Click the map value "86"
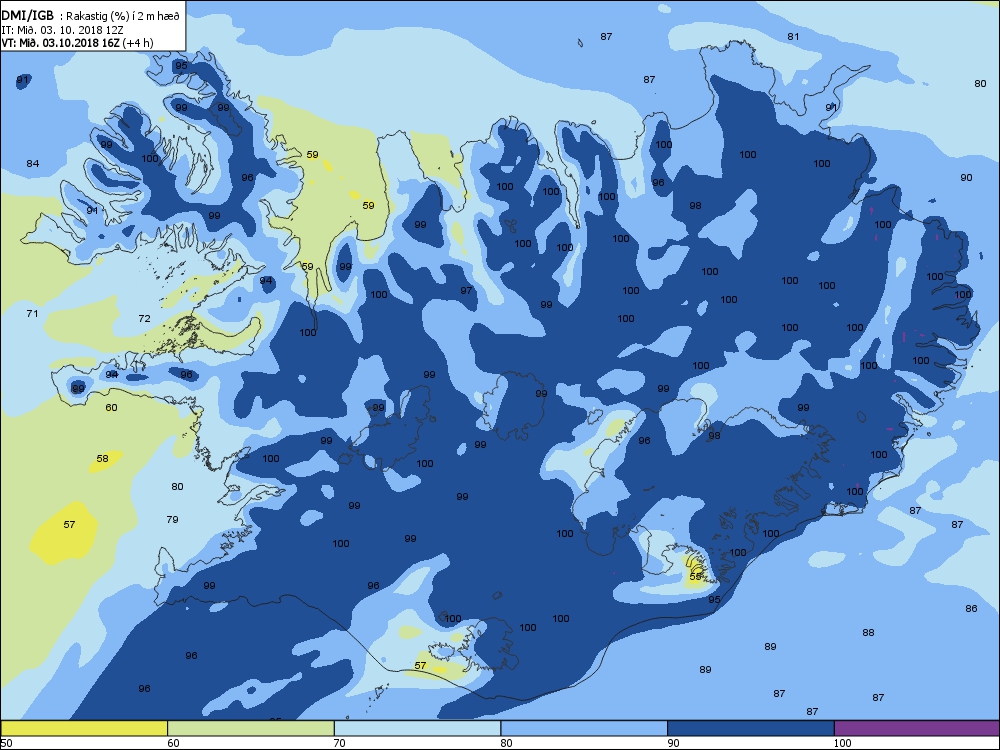 (x=971, y=608)
